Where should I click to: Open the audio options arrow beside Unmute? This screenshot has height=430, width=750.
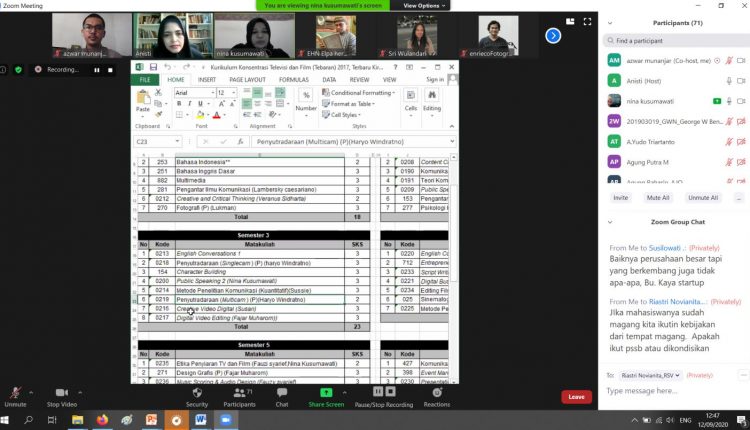pos(31,393)
